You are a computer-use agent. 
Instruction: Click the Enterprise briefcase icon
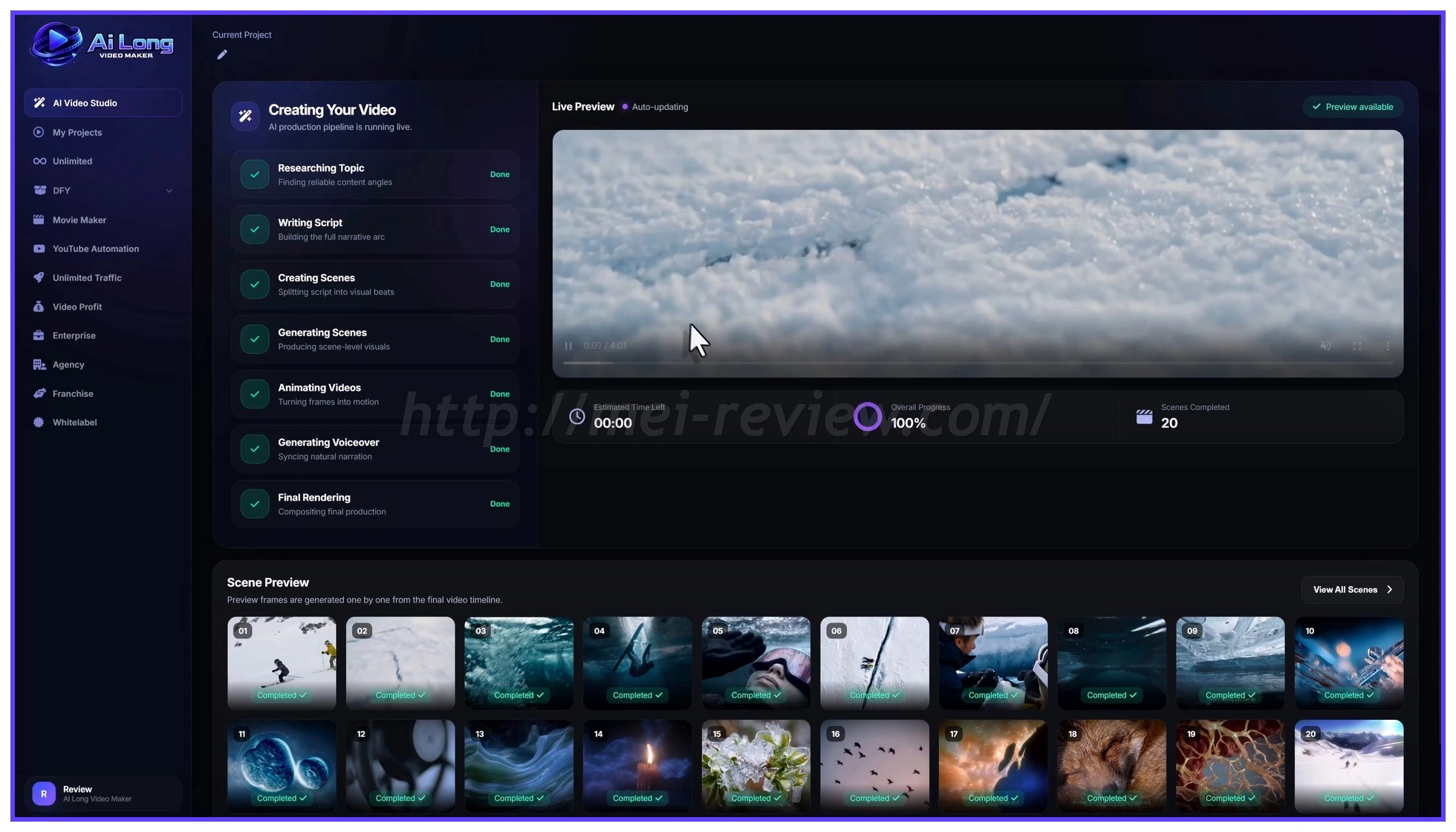click(39, 336)
